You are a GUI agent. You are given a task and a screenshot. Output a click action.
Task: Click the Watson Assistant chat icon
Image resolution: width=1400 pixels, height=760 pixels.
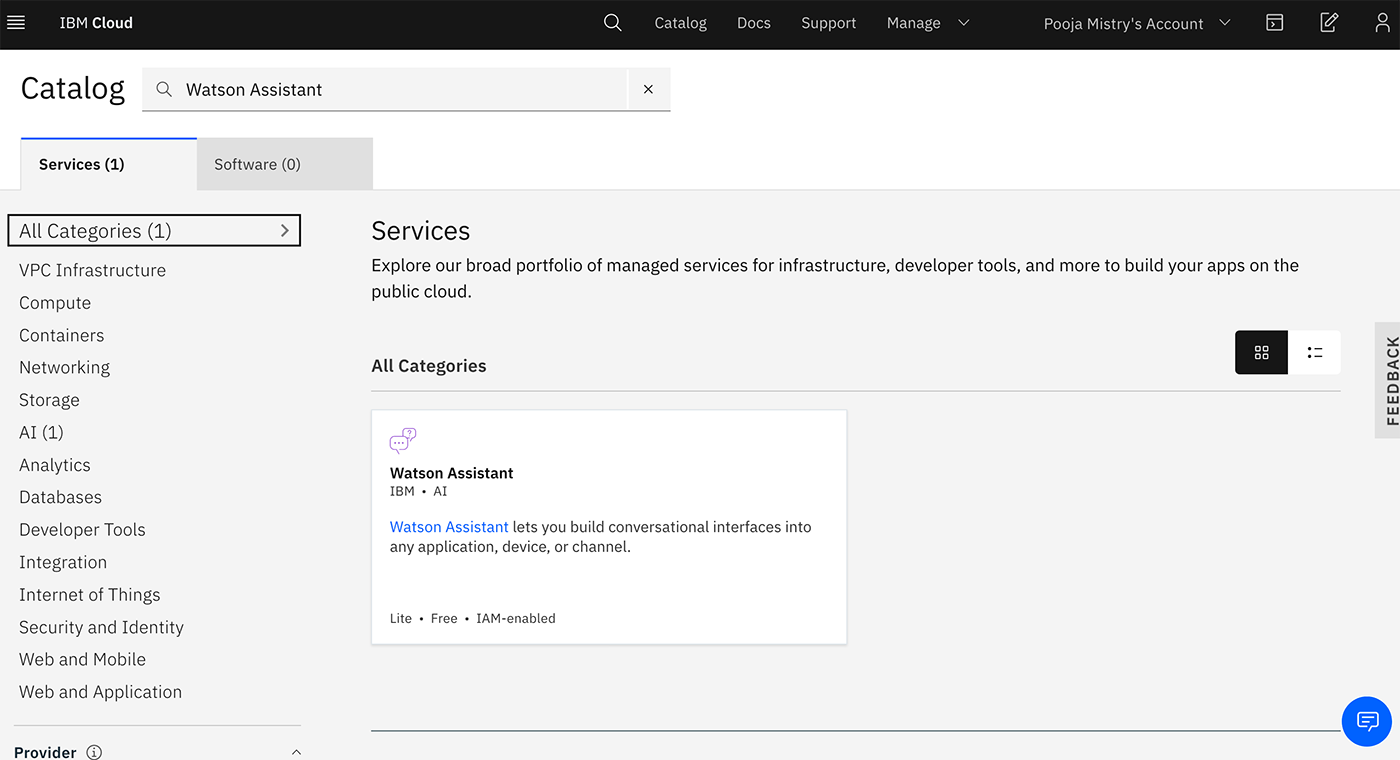pos(402,441)
